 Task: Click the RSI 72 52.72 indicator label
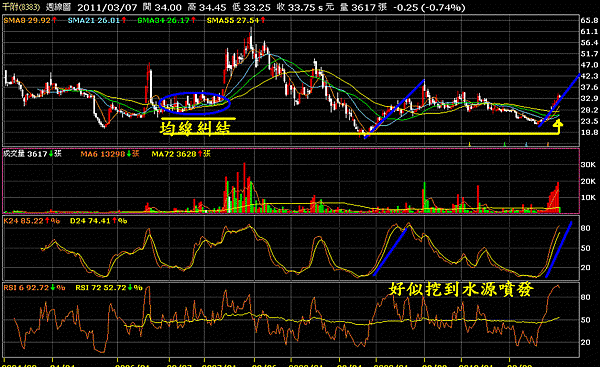[101, 287]
